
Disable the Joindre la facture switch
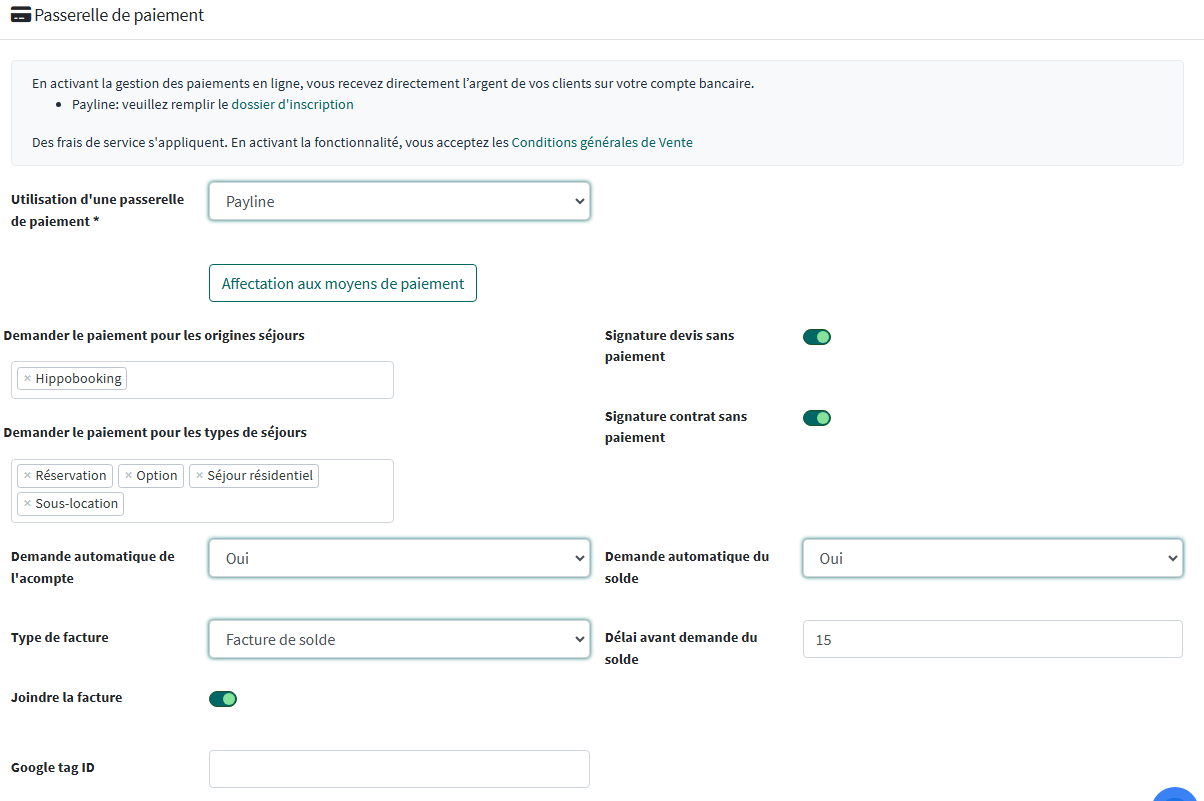(222, 699)
